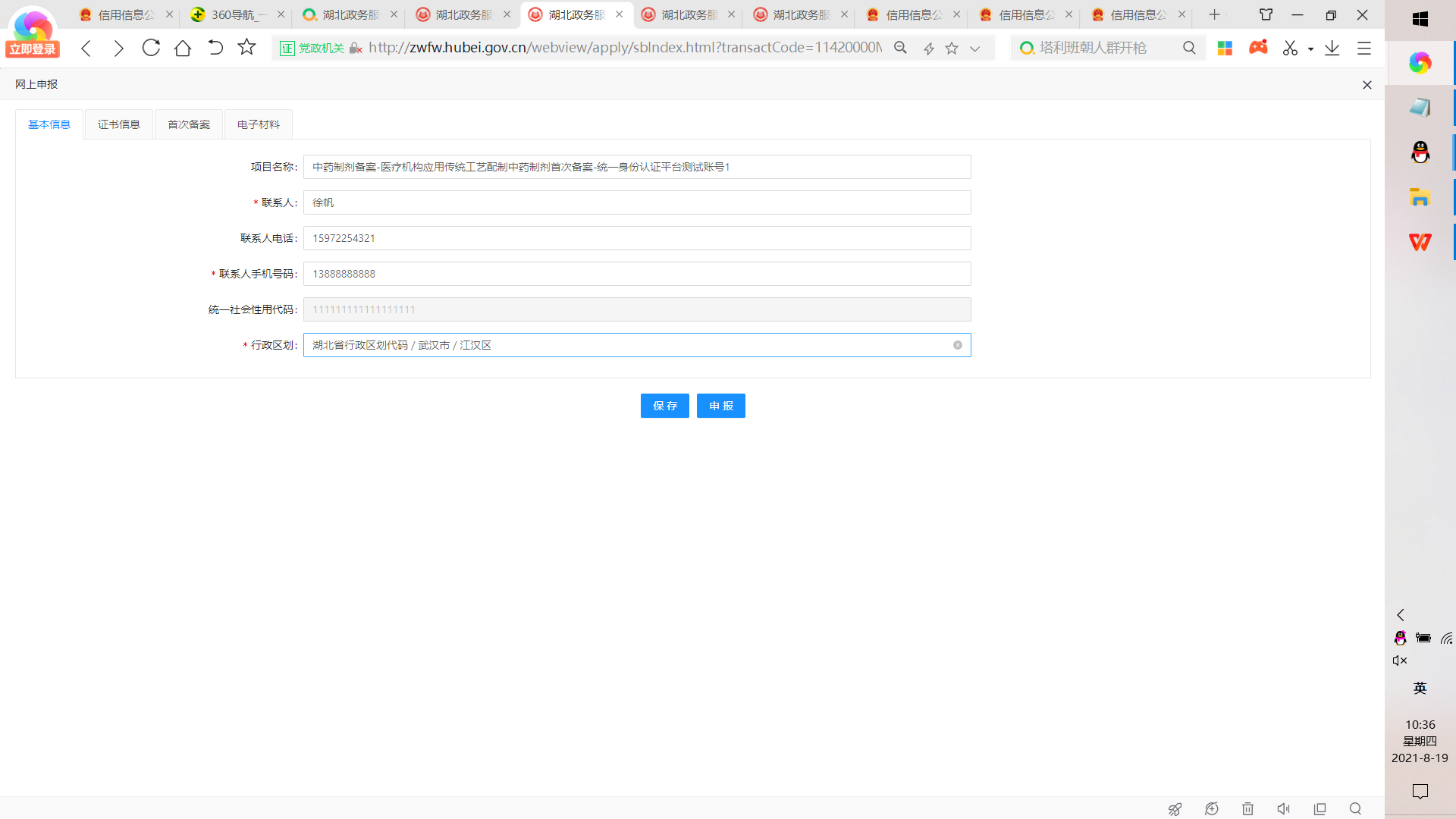Click the browser refresh icon

(x=151, y=48)
